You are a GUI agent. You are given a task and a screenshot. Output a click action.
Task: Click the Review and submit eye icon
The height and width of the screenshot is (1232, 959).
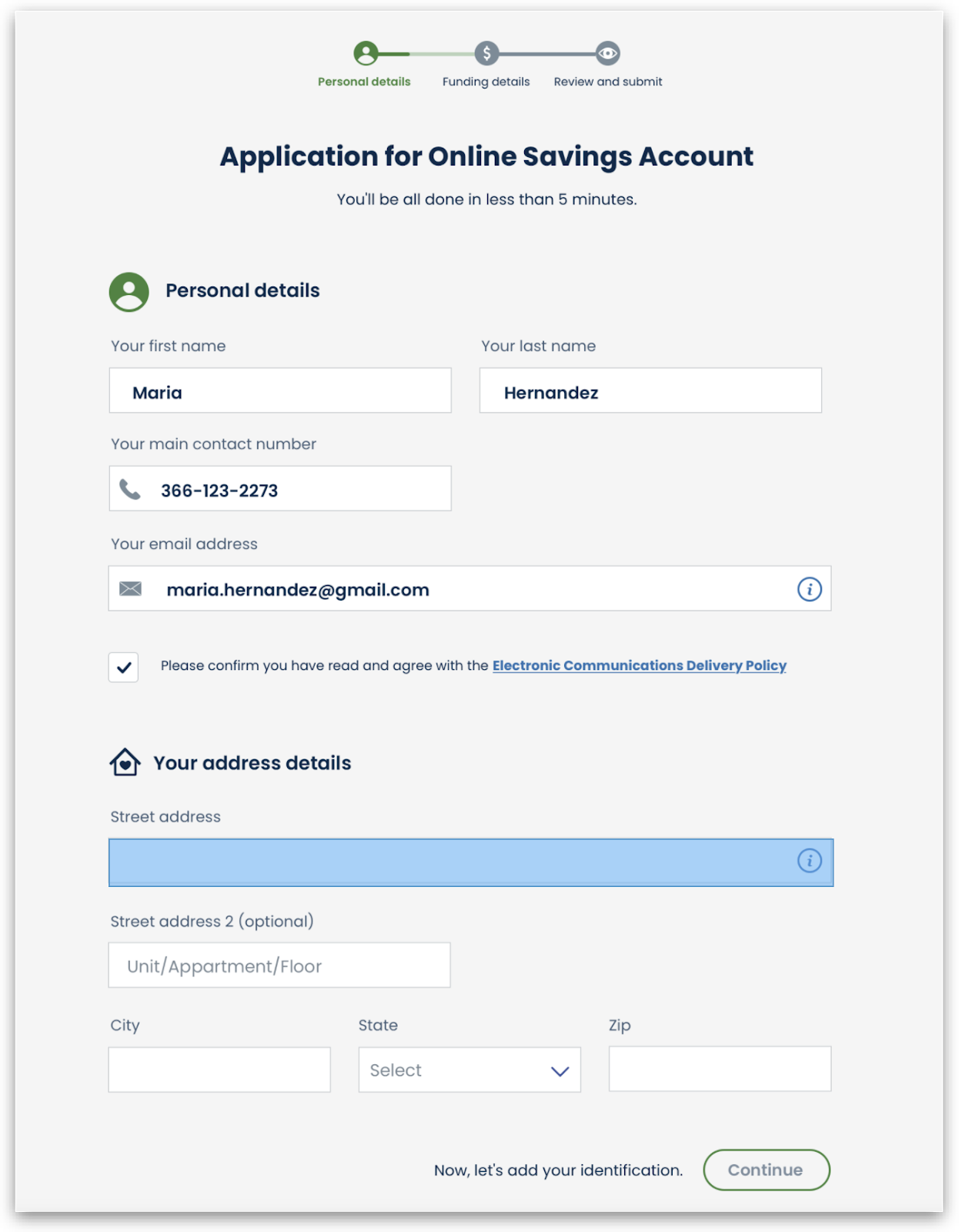tap(608, 53)
